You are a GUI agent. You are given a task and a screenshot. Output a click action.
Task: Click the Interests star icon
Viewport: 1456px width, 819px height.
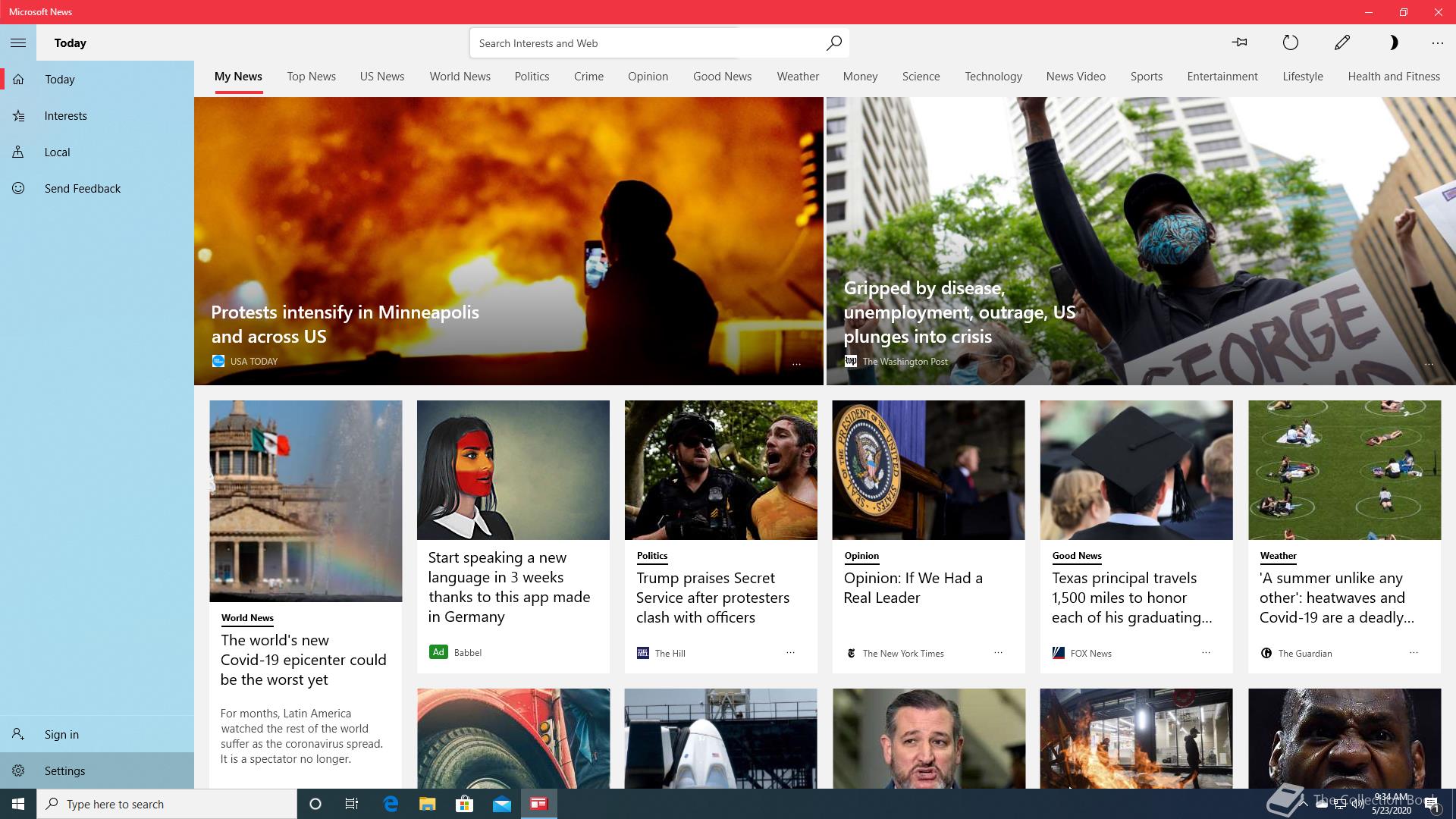(18, 115)
